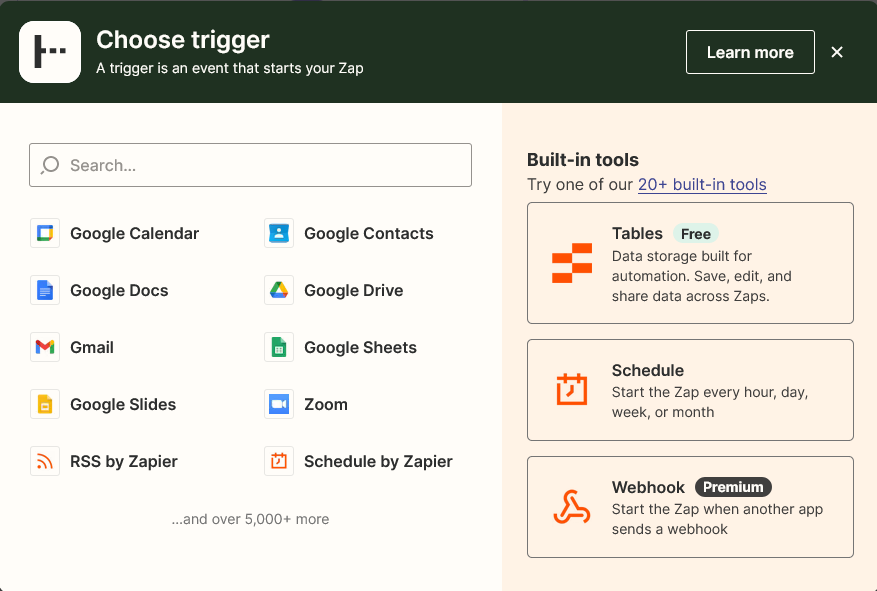Click the '...and over 5,000+ more' text

coord(250,519)
